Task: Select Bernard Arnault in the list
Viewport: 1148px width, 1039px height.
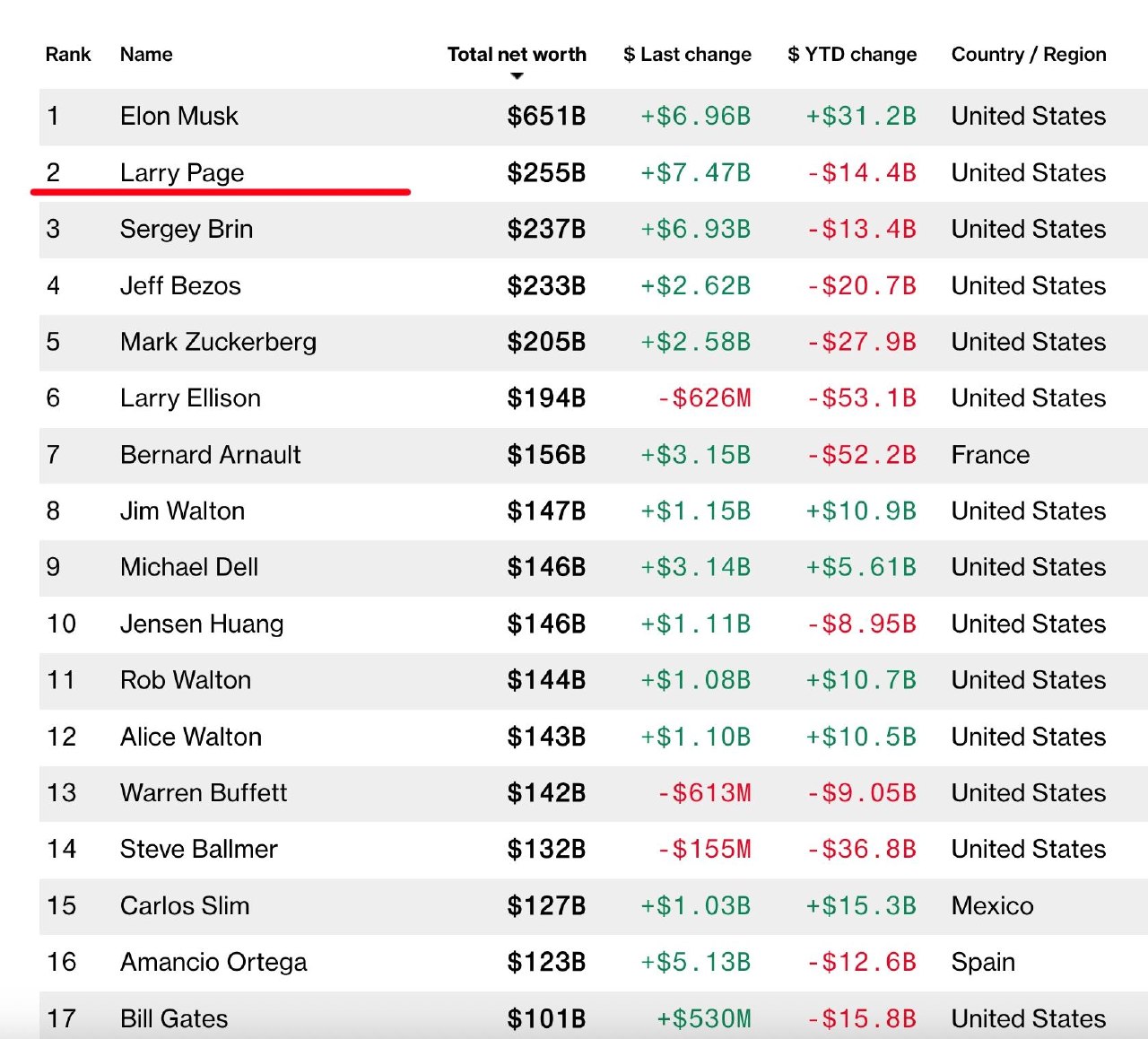Action: (x=210, y=455)
